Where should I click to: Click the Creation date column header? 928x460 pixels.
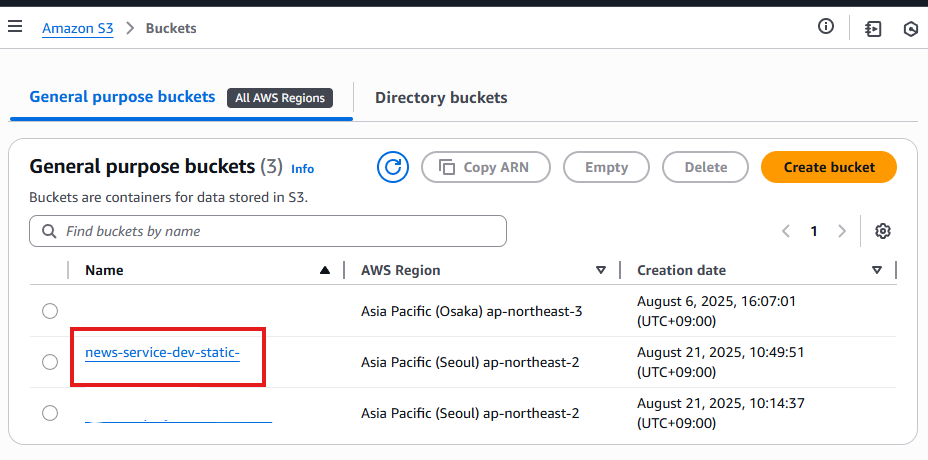coord(681,271)
